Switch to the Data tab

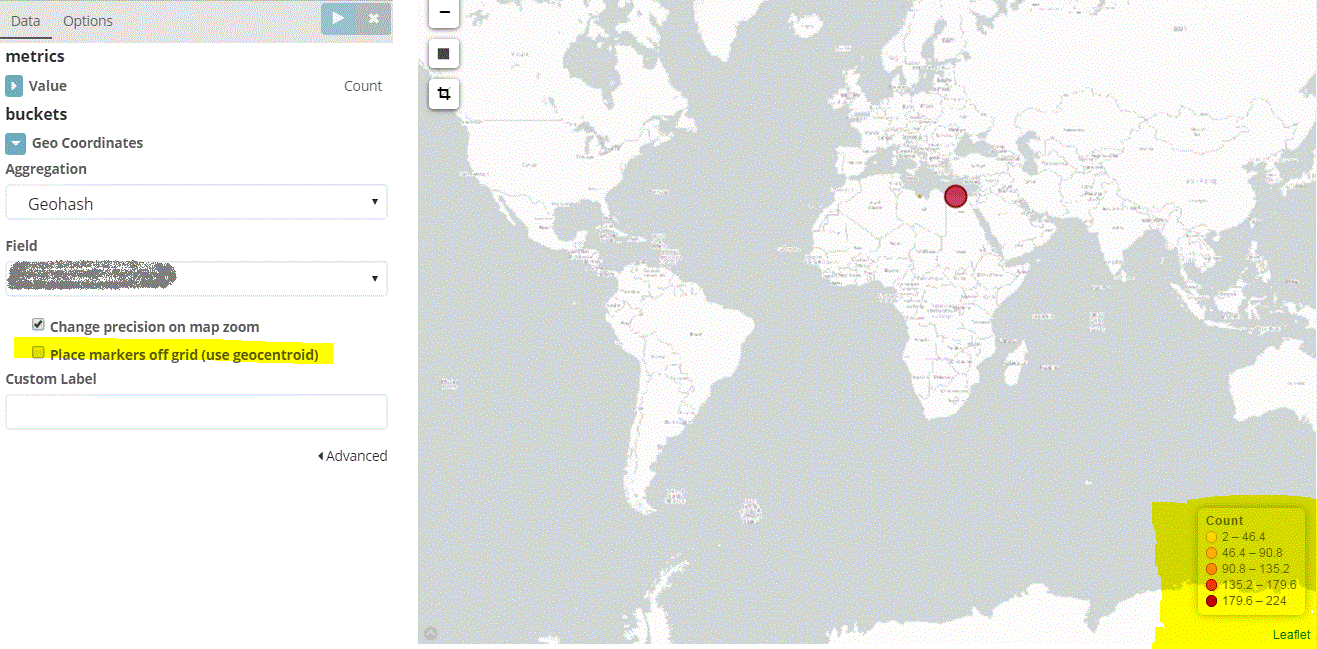click(x=25, y=20)
